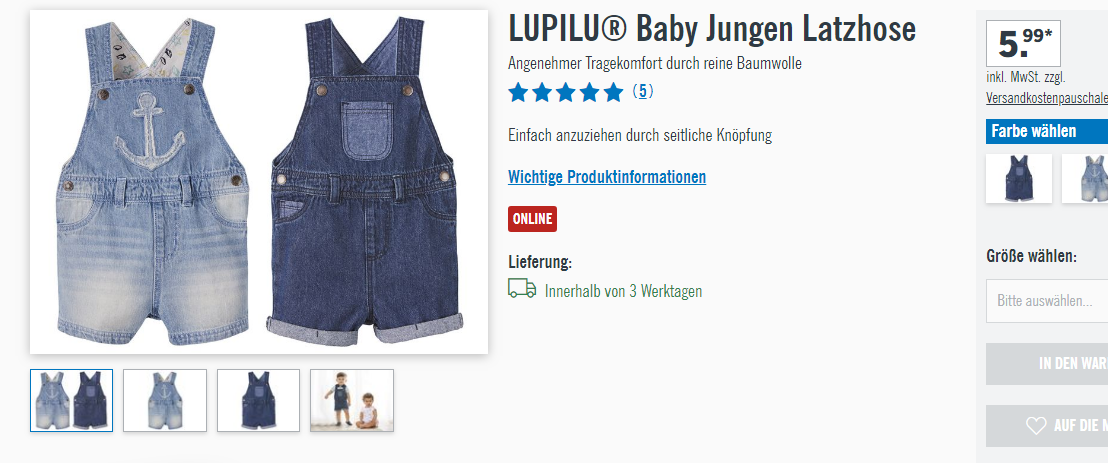
Task: Click the fifth blue rating star
Action: [x=614, y=92]
